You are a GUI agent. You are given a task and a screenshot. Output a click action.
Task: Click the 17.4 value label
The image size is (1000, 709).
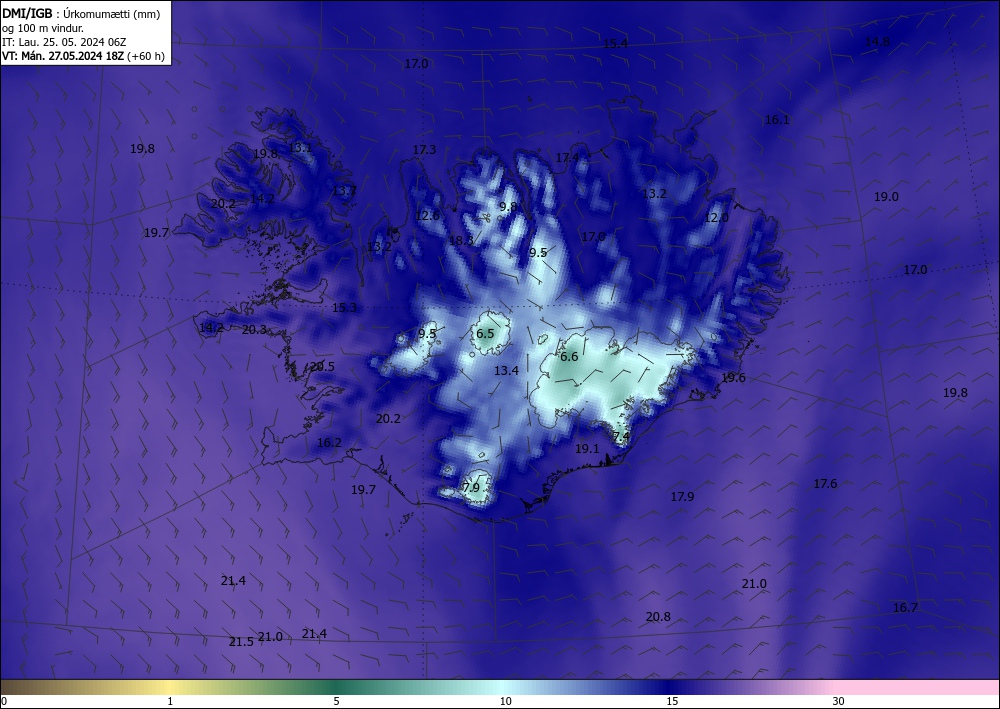coord(567,157)
